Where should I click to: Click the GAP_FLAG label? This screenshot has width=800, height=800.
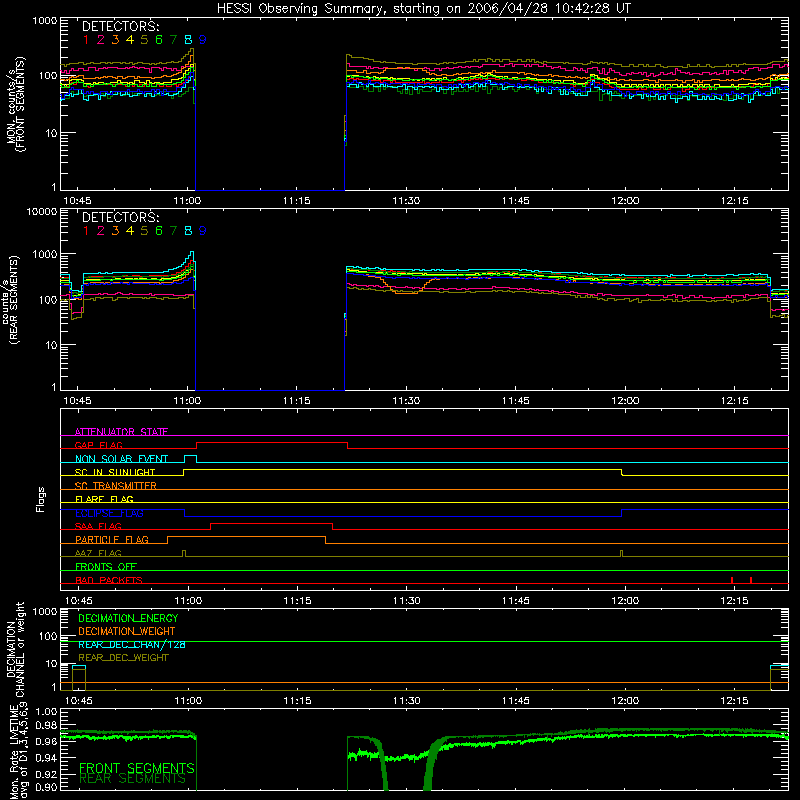[x=98, y=445]
